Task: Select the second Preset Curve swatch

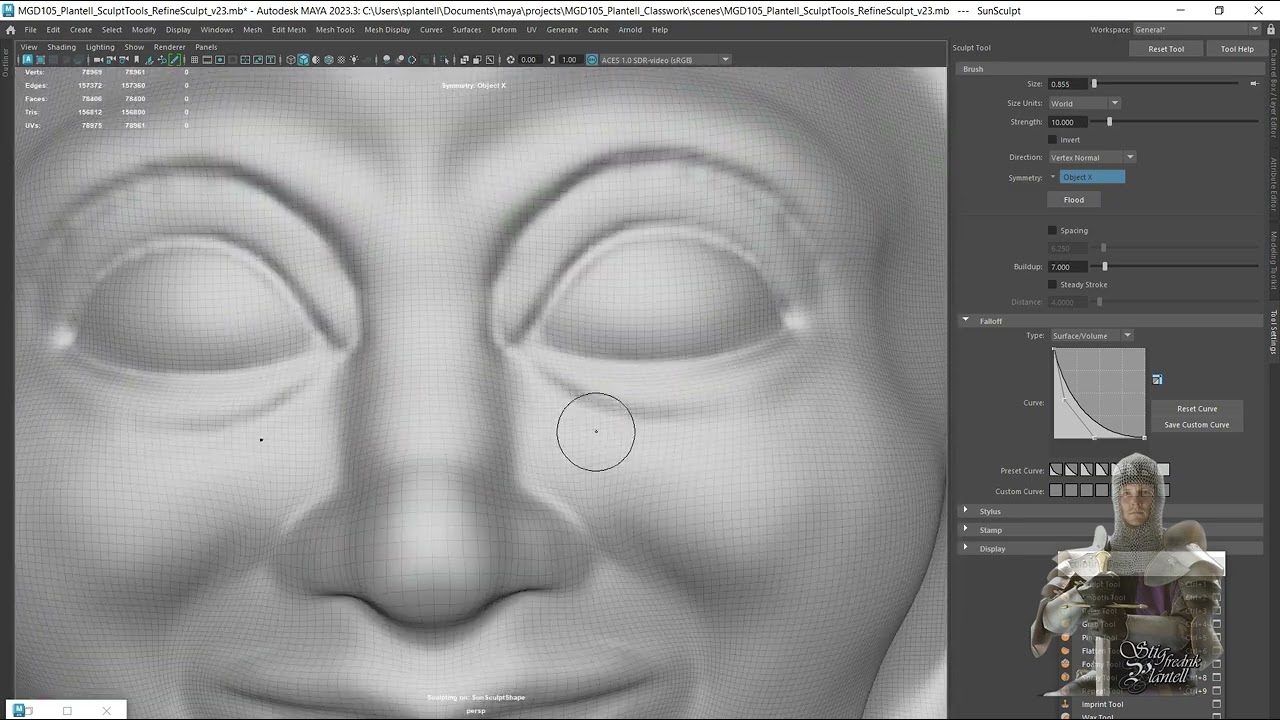Action: [x=1071, y=470]
